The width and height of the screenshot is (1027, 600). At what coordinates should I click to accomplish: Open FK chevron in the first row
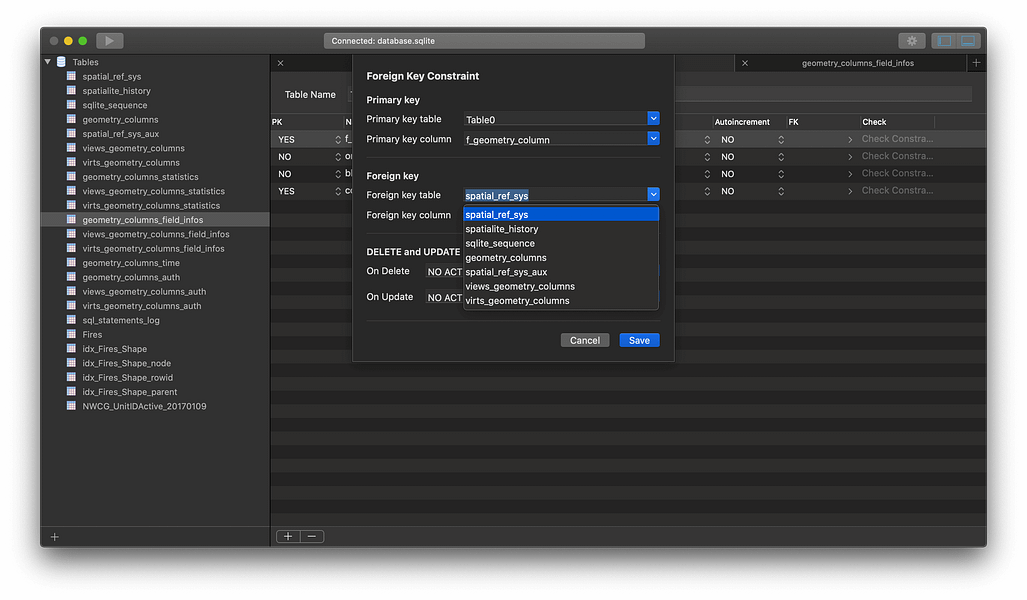click(850, 140)
